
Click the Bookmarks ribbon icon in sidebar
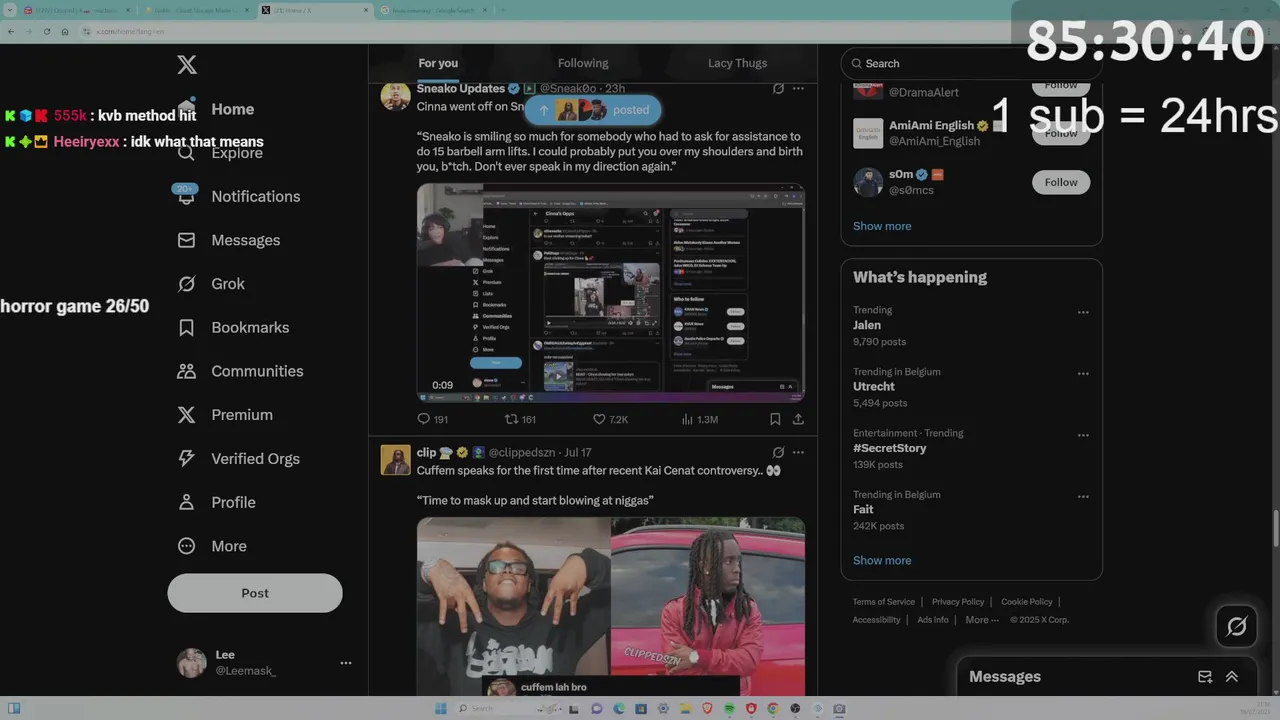(x=186, y=328)
